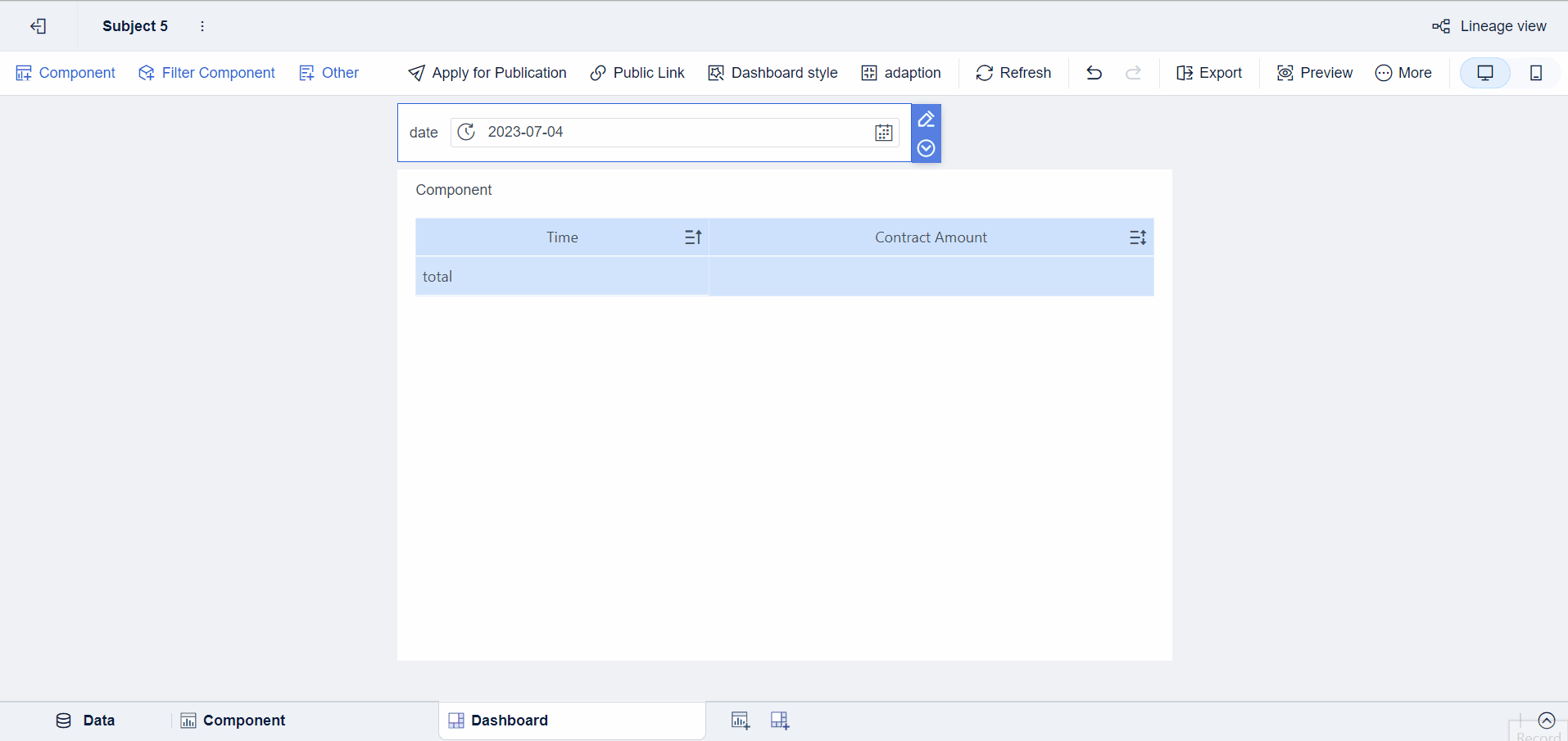Add a new dashboard from bottom bar
The width and height of the screenshot is (1568, 741).
pos(779,721)
